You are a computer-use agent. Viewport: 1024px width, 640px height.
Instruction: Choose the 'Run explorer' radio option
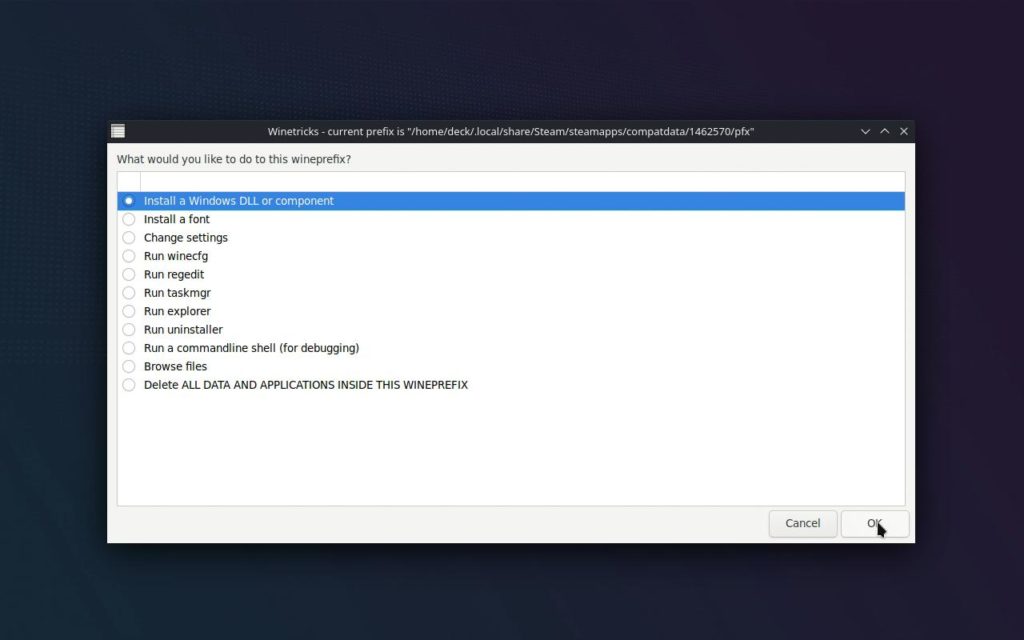pos(129,312)
